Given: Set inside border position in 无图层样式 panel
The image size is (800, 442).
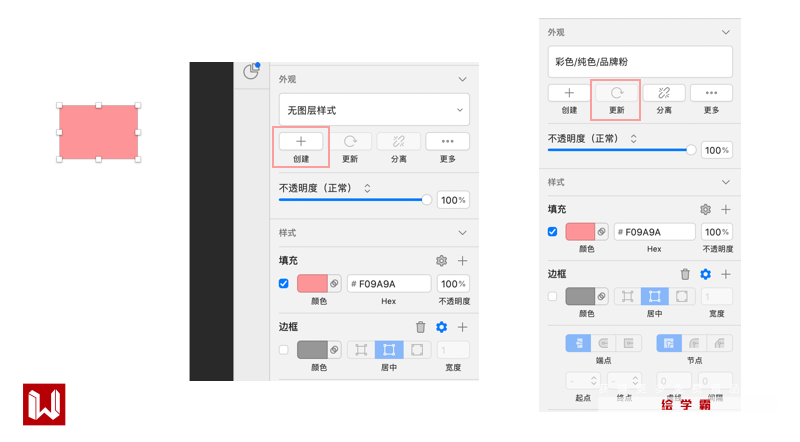Looking at the screenshot, I should click(361, 350).
